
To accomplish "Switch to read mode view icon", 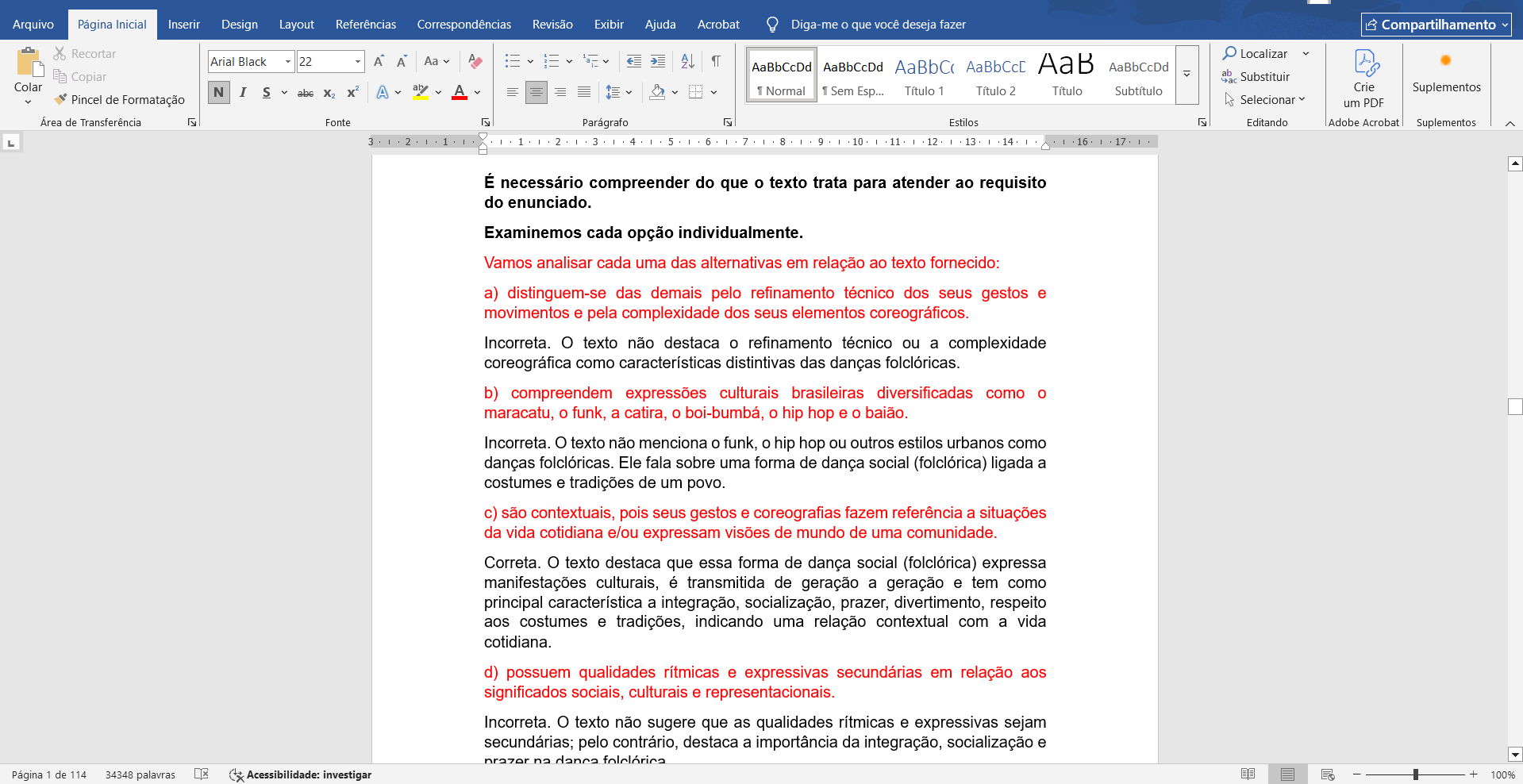I will point(1248,774).
